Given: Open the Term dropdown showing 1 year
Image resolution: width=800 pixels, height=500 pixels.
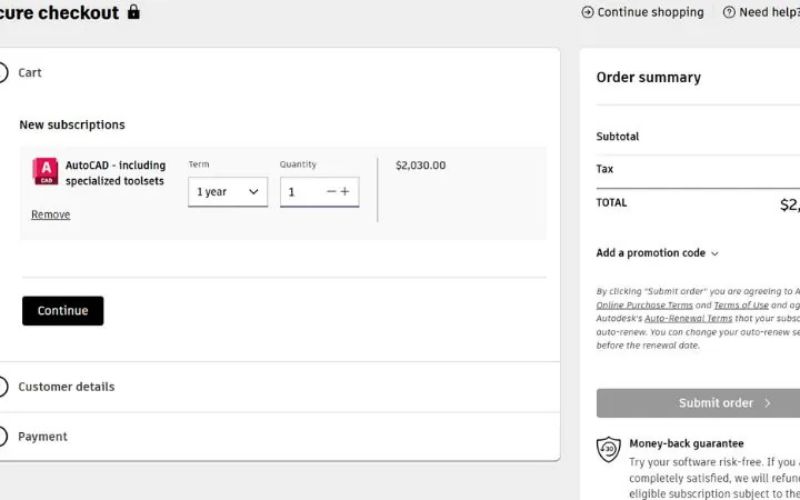Looking at the screenshot, I should tap(227, 192).
